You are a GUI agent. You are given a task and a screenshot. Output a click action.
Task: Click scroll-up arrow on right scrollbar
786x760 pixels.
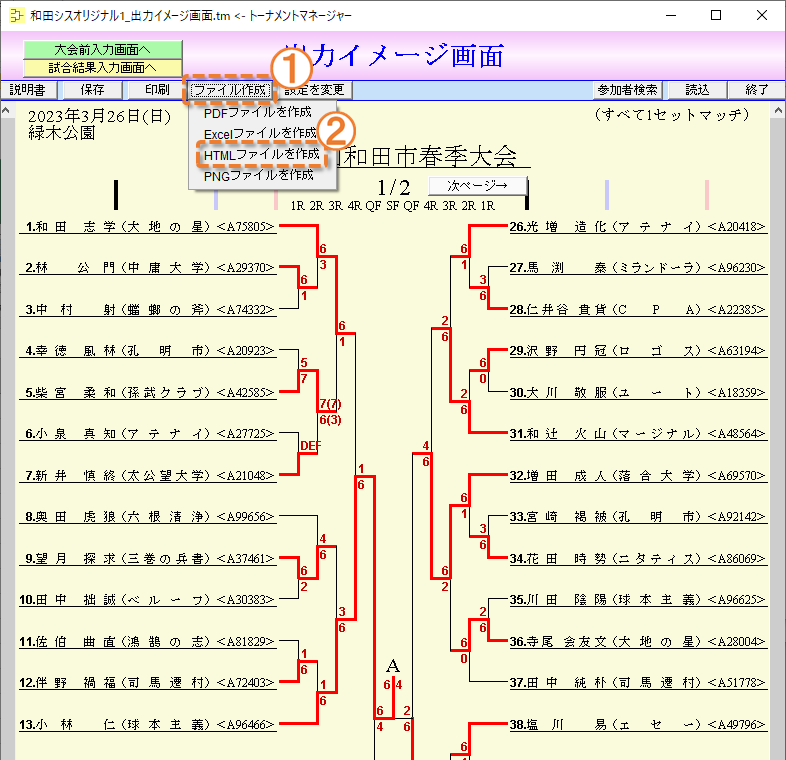pyautogui.click(x=778, y=110)
